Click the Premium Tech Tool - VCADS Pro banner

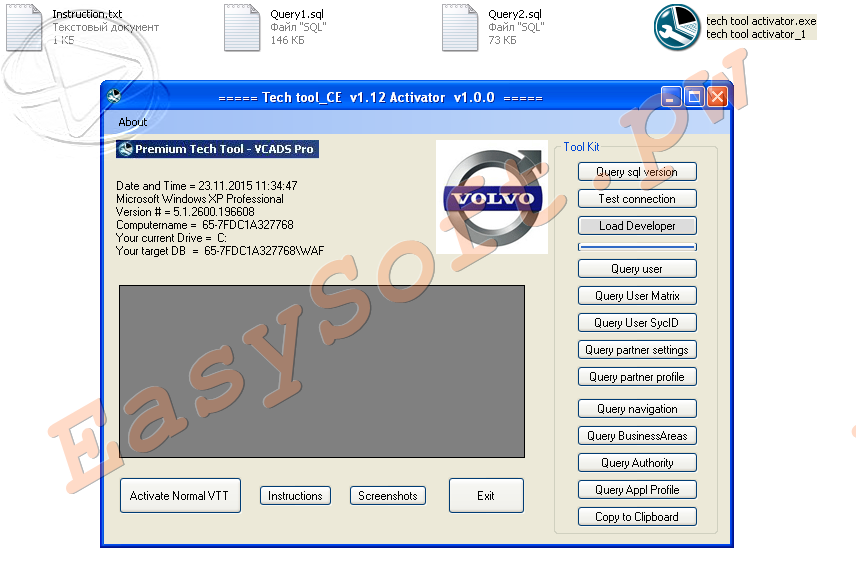click(x=217, y=149)
